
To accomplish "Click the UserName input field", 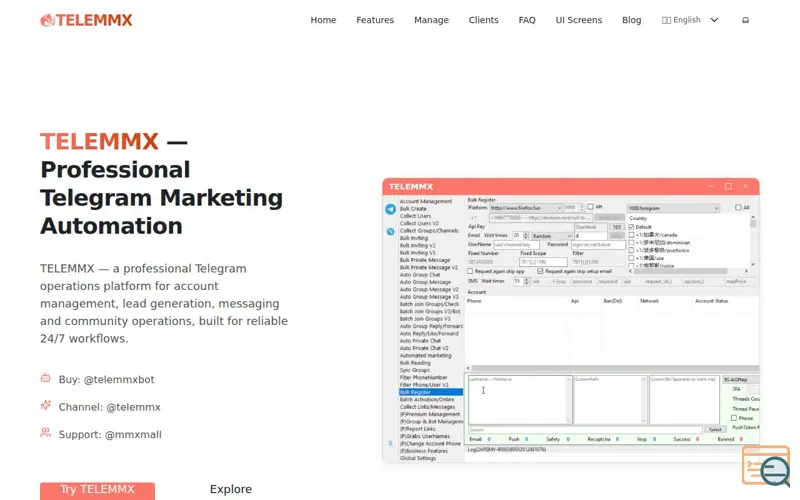I will [x=516, y=245].
